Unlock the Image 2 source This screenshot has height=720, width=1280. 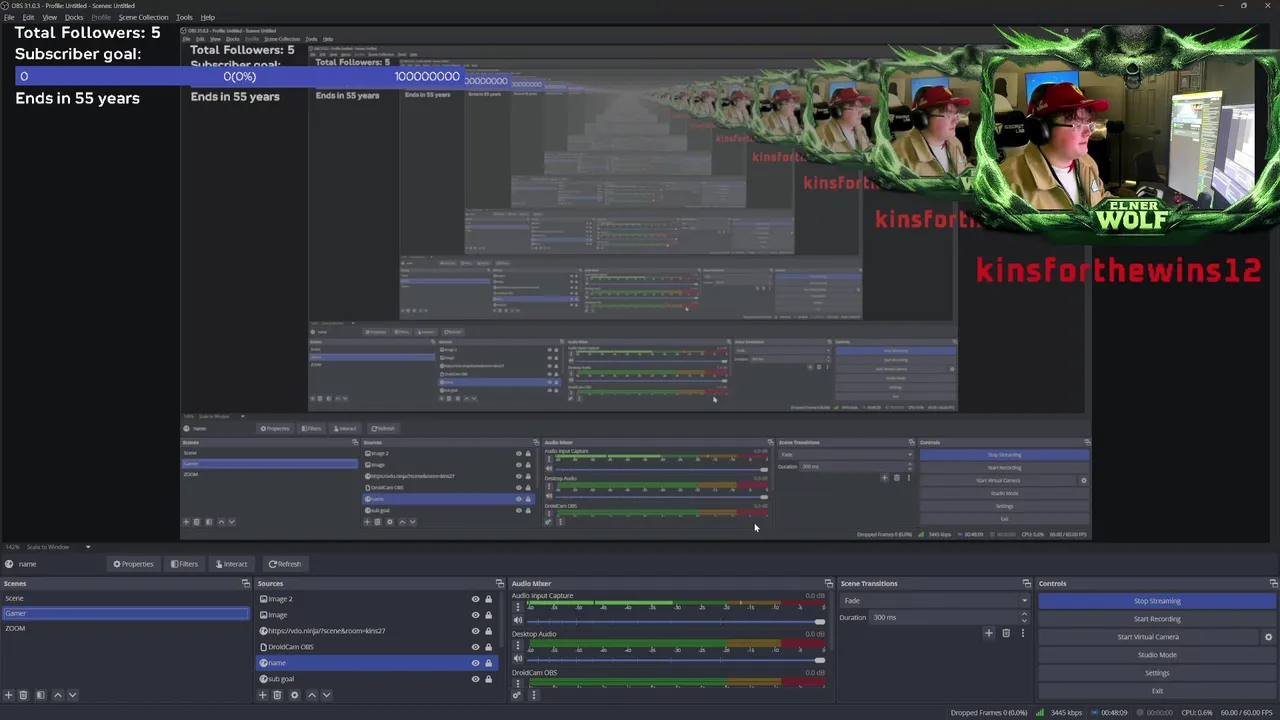tap(488, 599)
